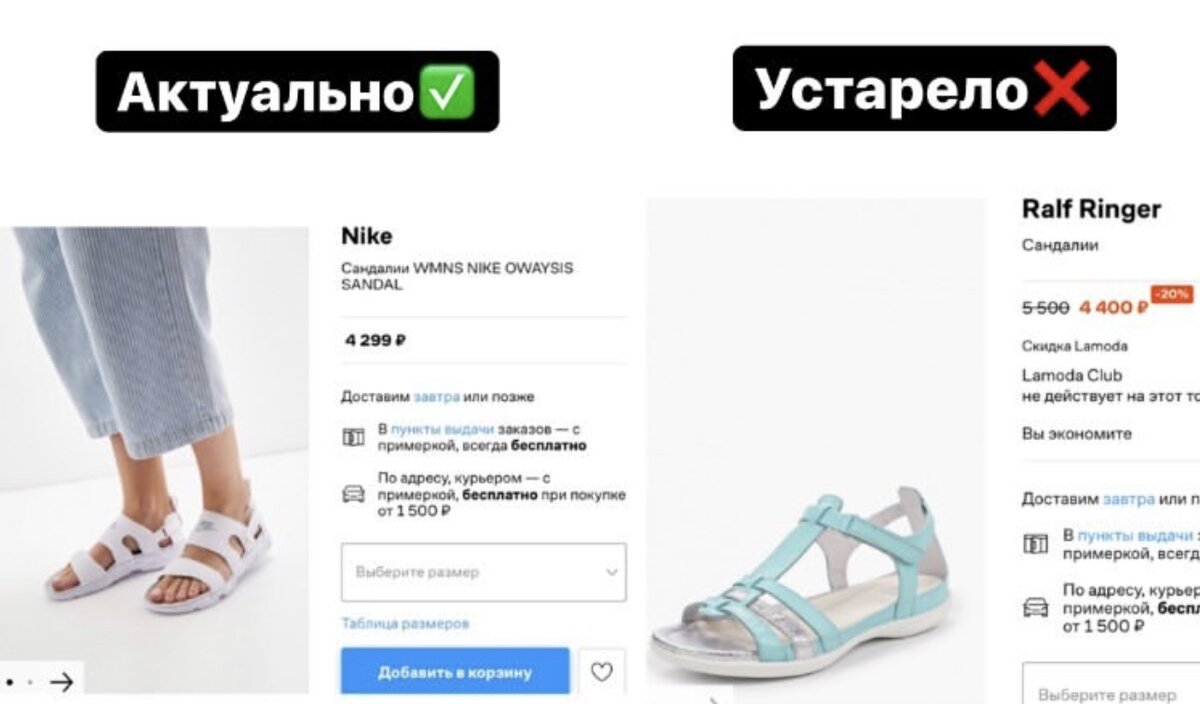Click завтра link in Ralf Ringer delivery
1200x704 pixels.
(x=1128, y=498)
